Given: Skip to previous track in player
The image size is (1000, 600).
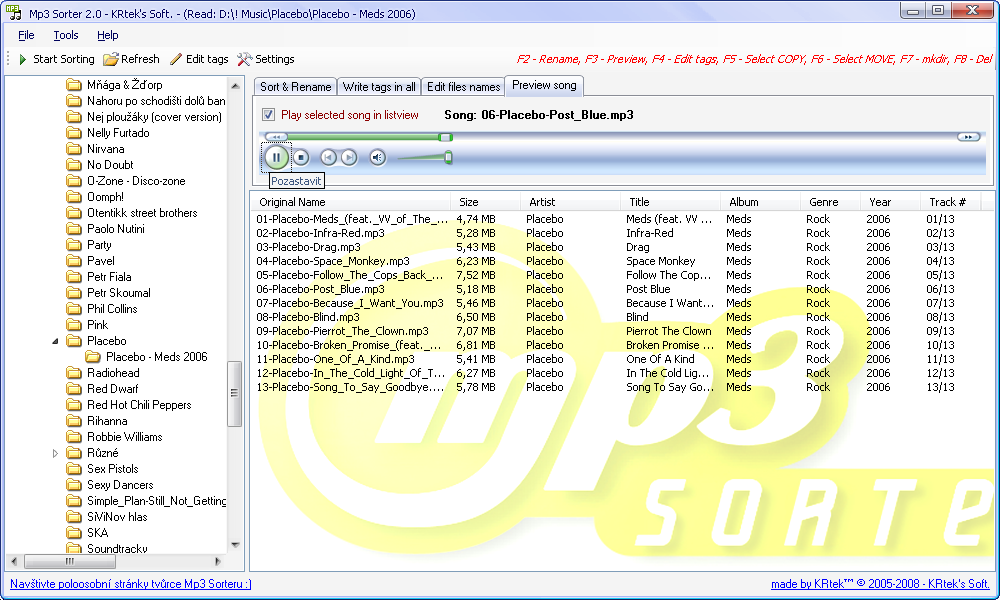Looking at the screenshot, I should point(328,157).
